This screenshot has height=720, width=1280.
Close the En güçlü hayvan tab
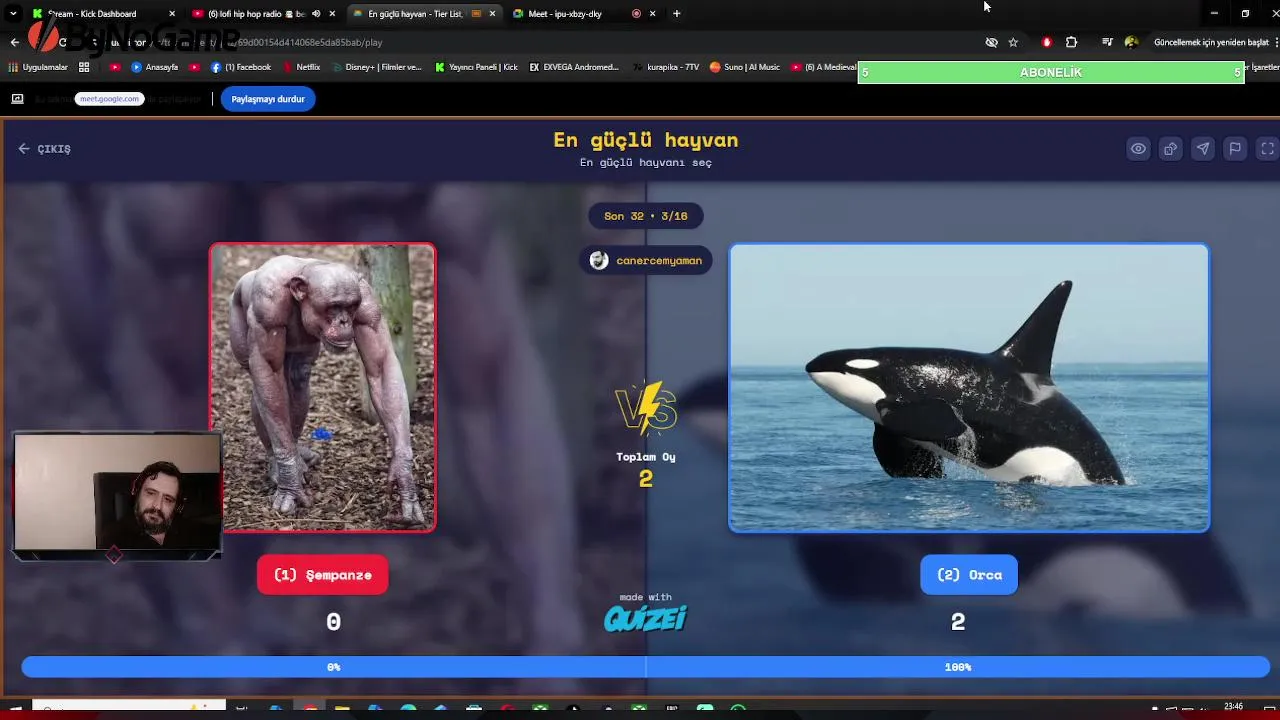[x=492, y=14]
